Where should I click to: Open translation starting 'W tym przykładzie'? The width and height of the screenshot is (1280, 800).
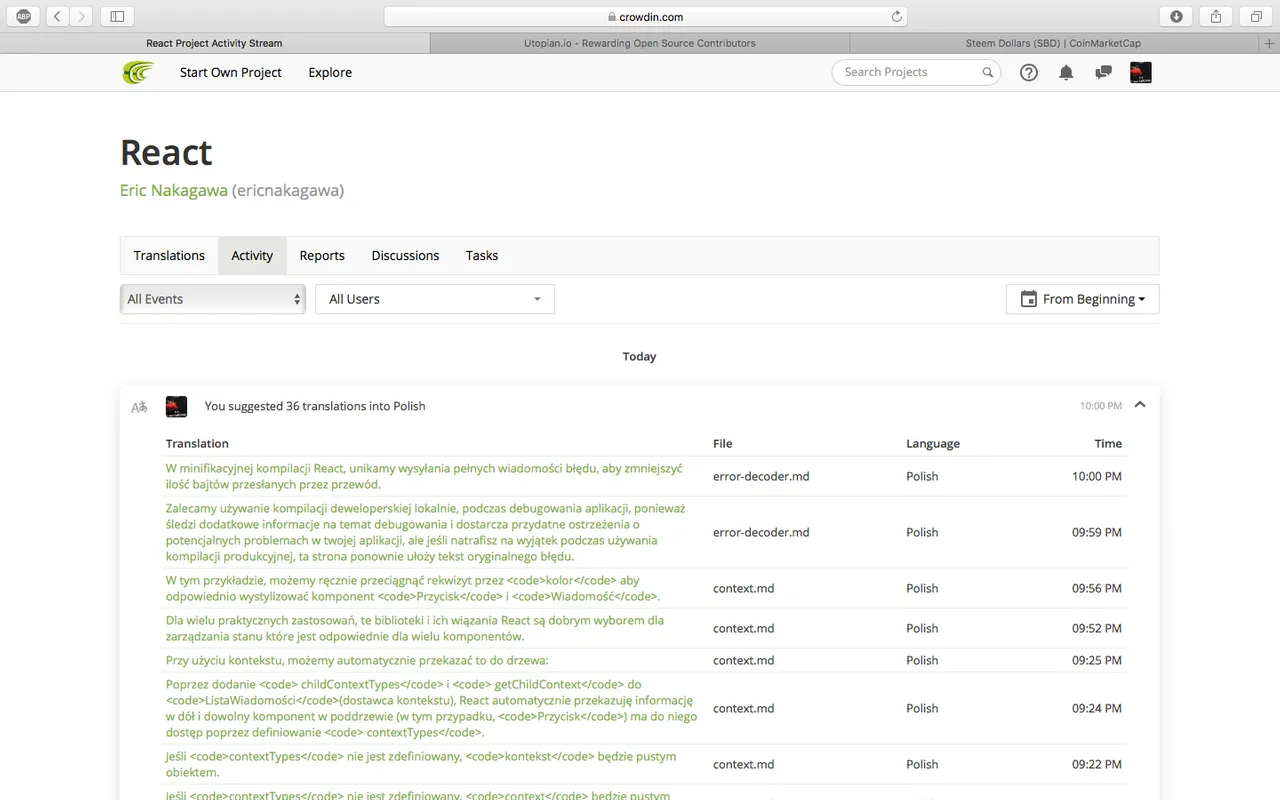coord(413,588)
